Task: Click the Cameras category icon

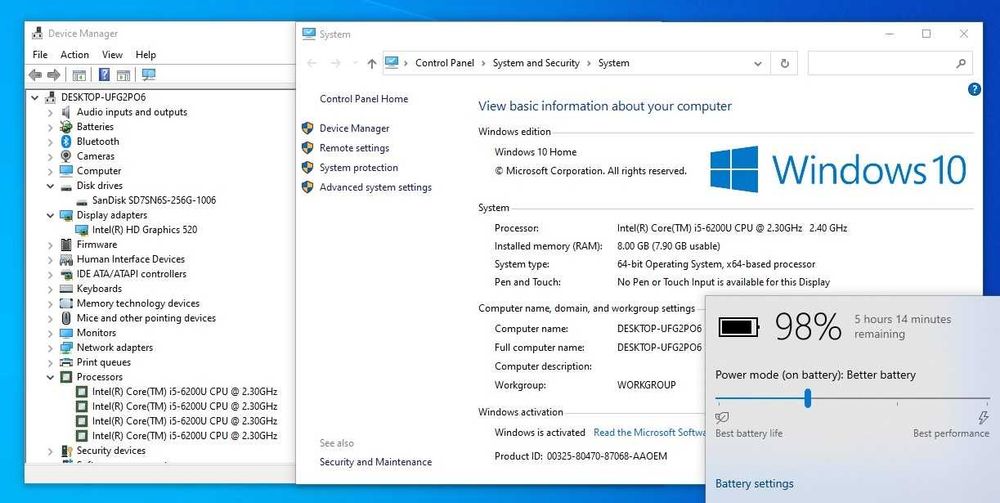Action: [x=66, y=156]
